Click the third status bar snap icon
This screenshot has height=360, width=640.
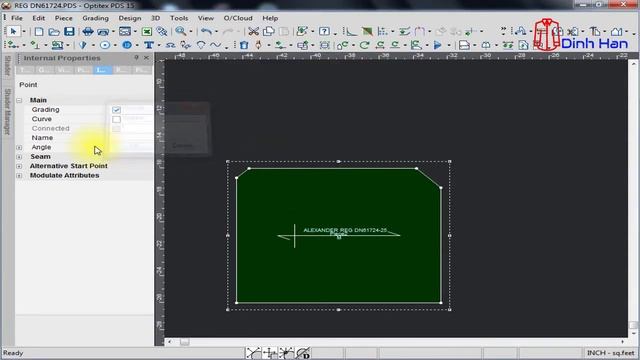287,353
